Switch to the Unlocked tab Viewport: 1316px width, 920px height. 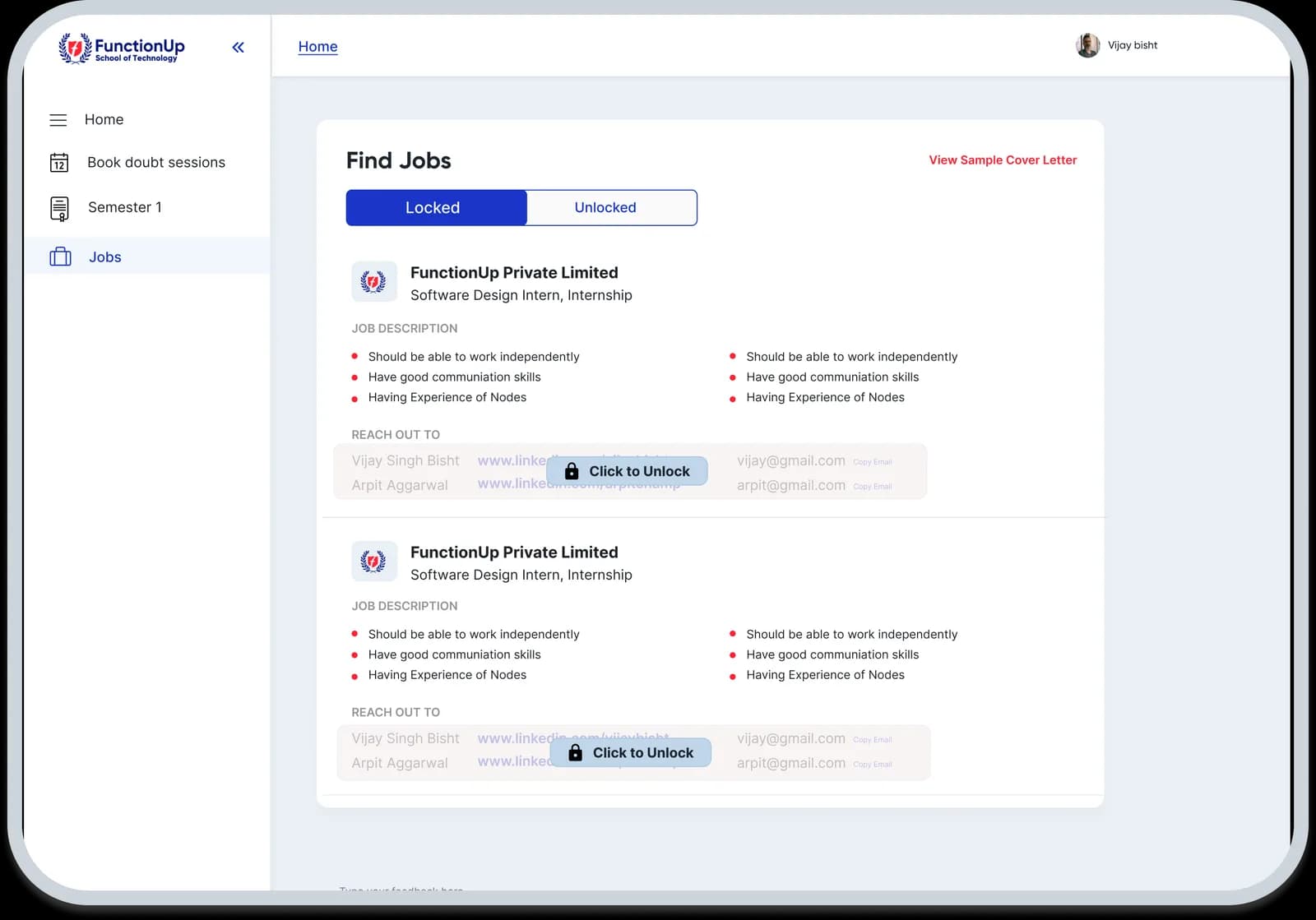tap(611, 208)
